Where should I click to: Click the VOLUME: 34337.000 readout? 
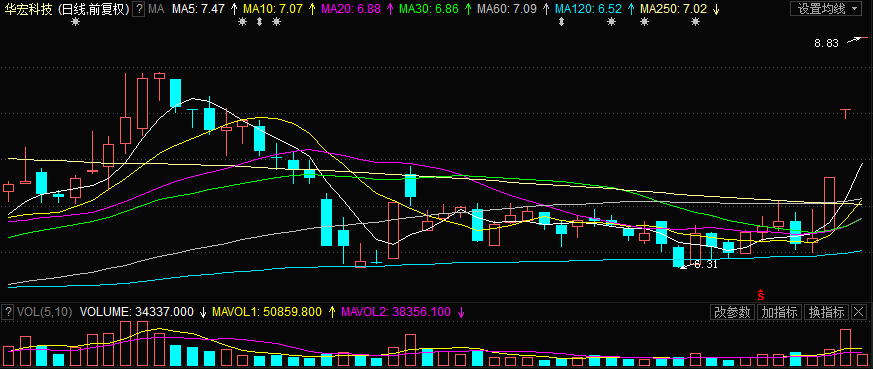[x=137, y=312]
